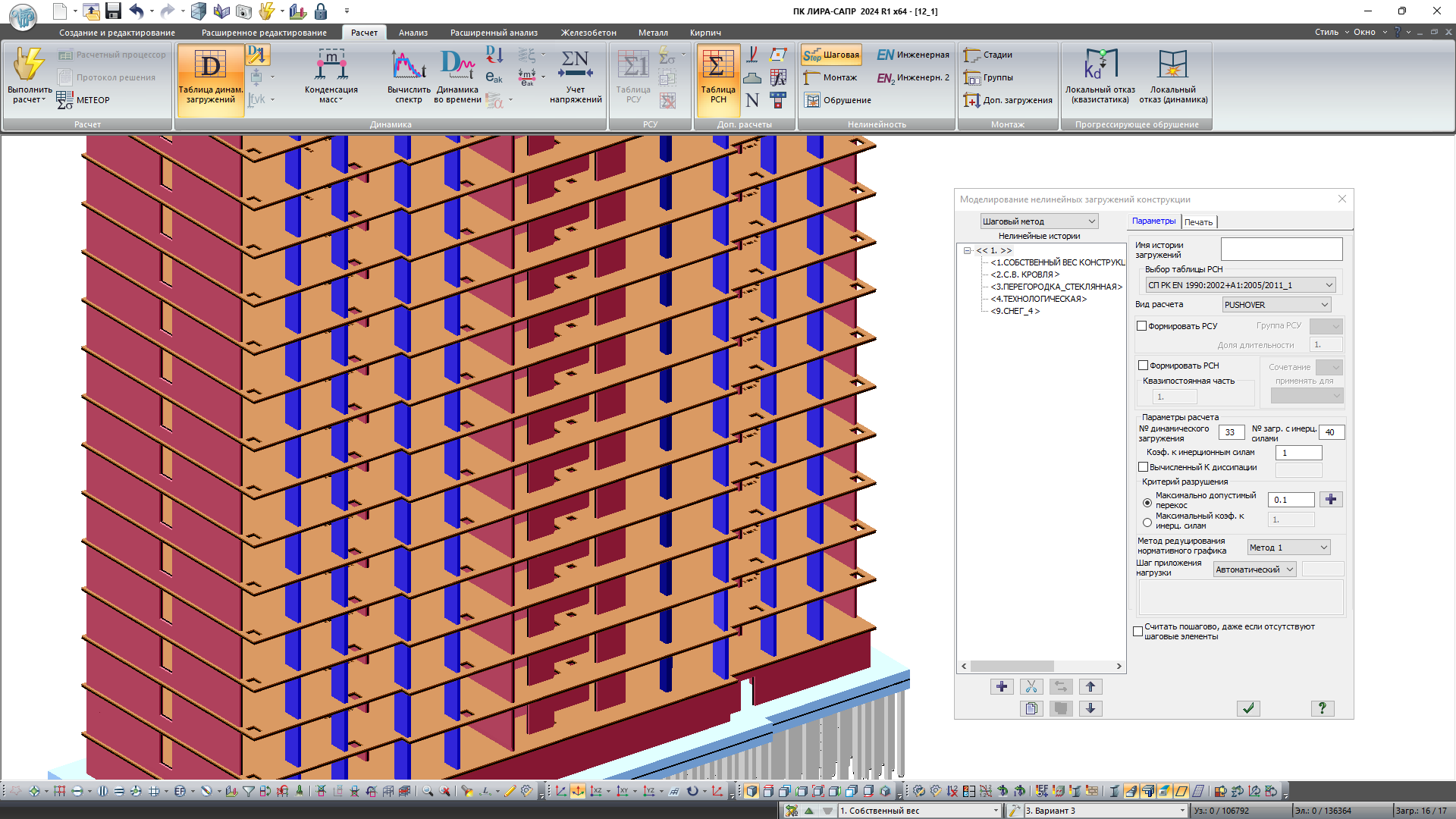
Task: Collapse the << 1. >> tree node
Action: [x=967, y=250]
